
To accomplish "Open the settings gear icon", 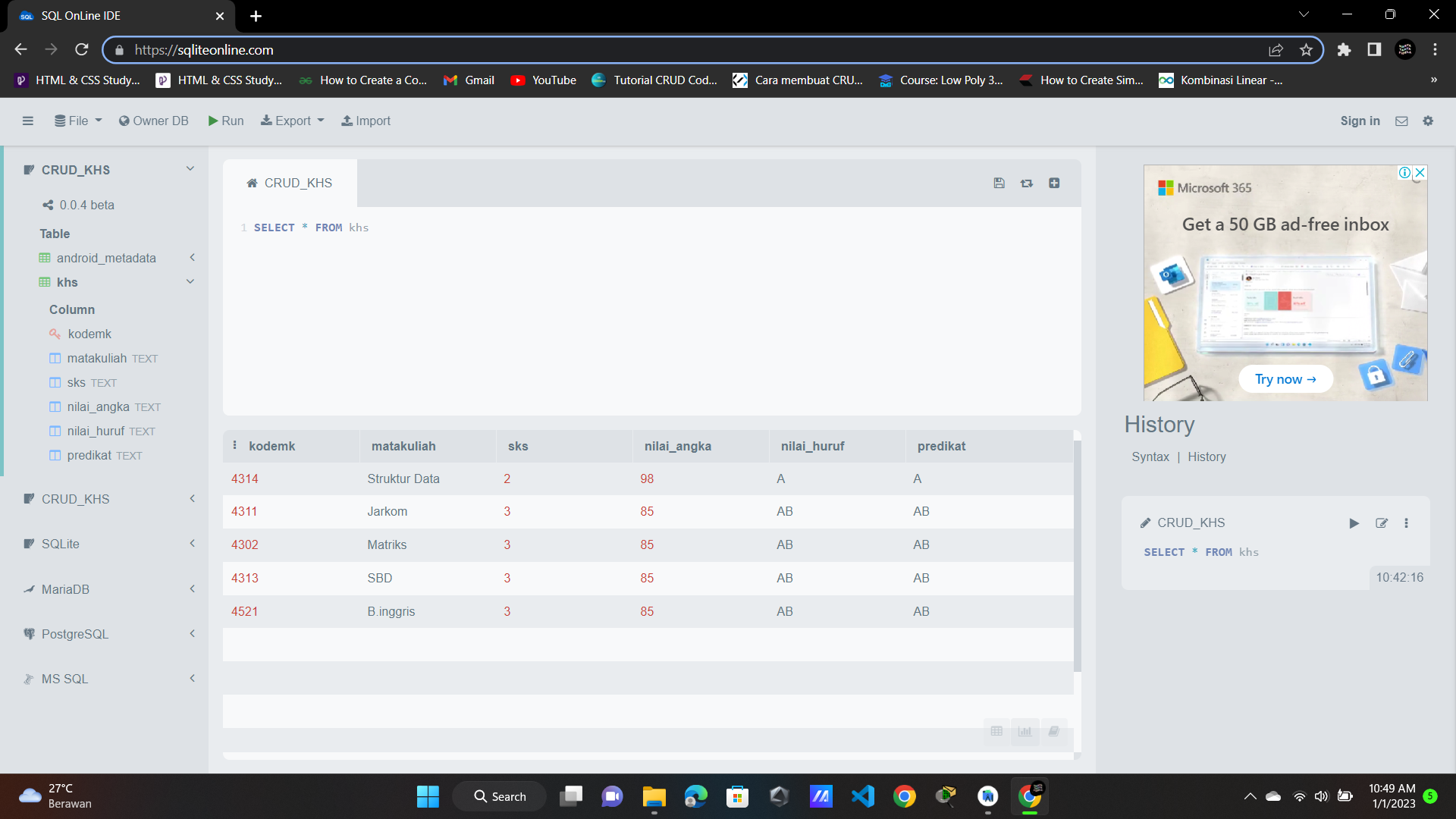I will [x=1428, y=121].
